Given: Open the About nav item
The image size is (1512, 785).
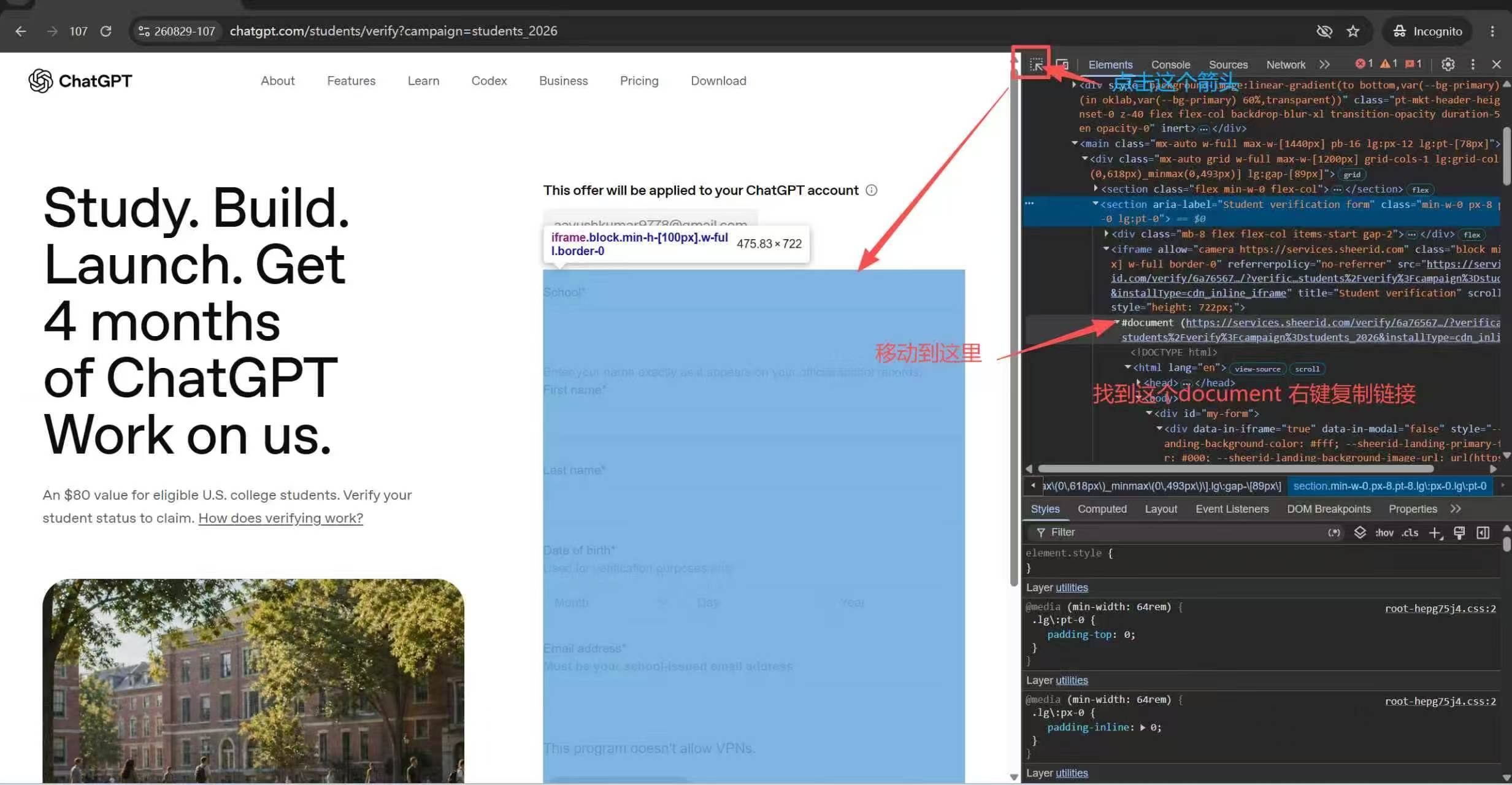Looking at the screenshot, I should point(277,81).
